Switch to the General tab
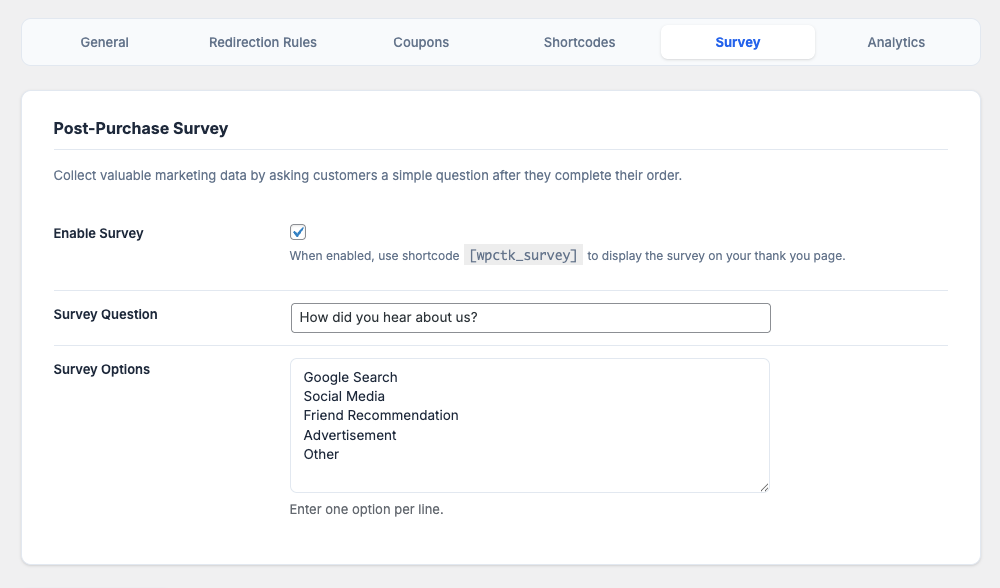The height and width of the screenshot is (588, 1000). click(x=105, y=42)
